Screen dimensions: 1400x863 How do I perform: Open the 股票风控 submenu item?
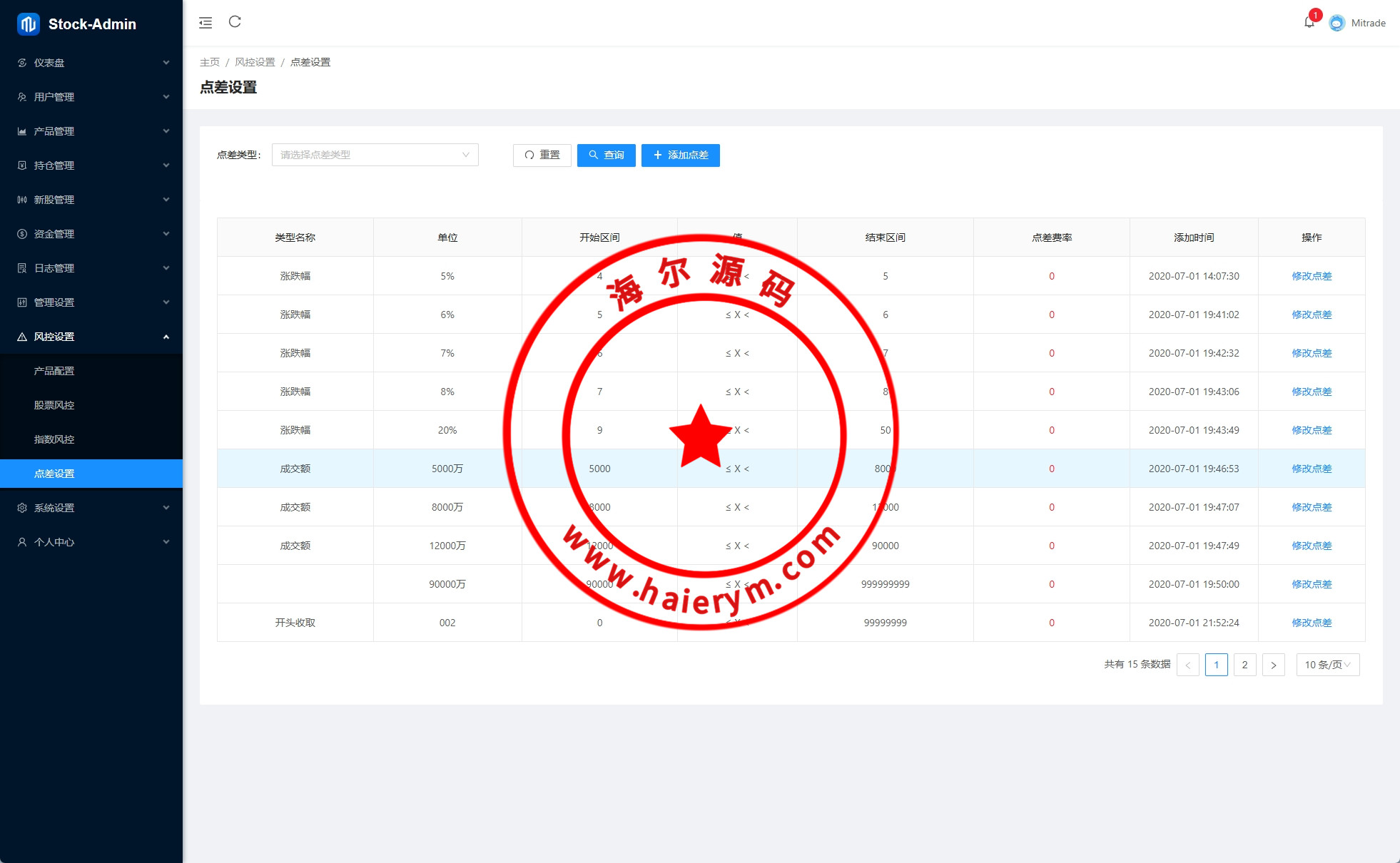point(54,405)
